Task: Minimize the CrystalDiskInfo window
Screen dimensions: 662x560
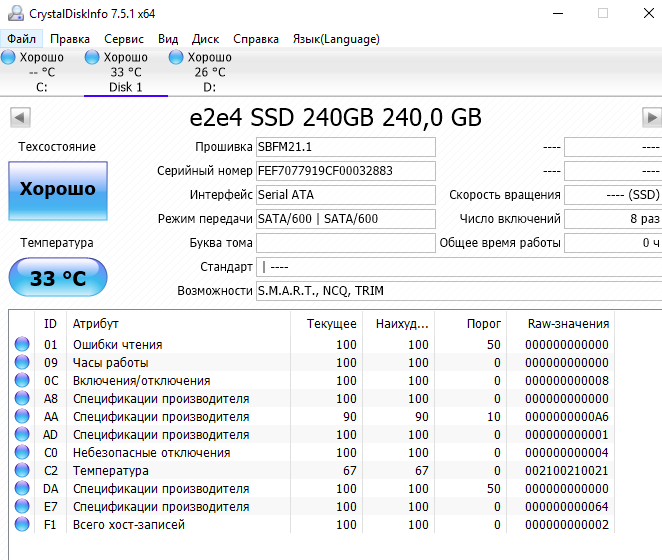Action: coord(558,14)
